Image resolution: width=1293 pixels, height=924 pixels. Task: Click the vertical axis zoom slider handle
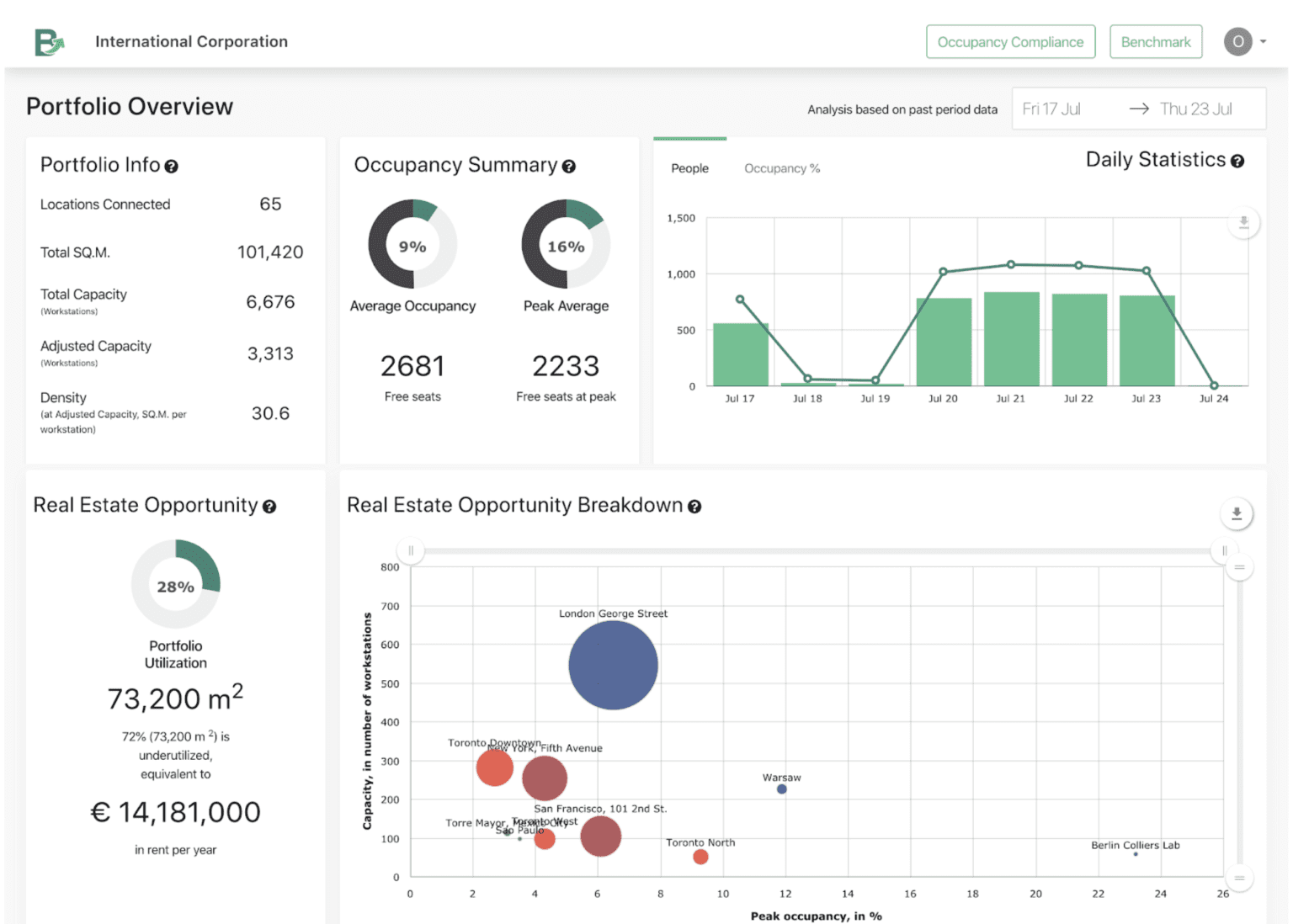click(1239, 568)
